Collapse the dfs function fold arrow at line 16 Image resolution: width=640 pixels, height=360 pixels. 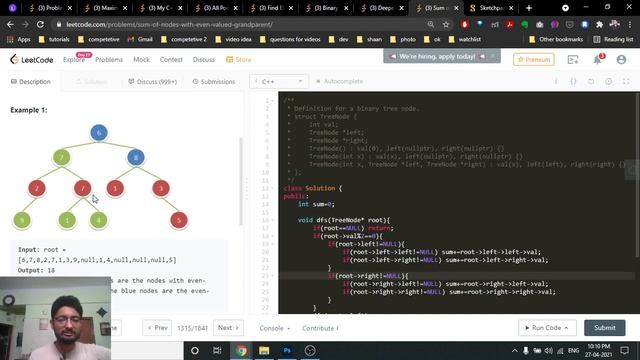(272, 220)
